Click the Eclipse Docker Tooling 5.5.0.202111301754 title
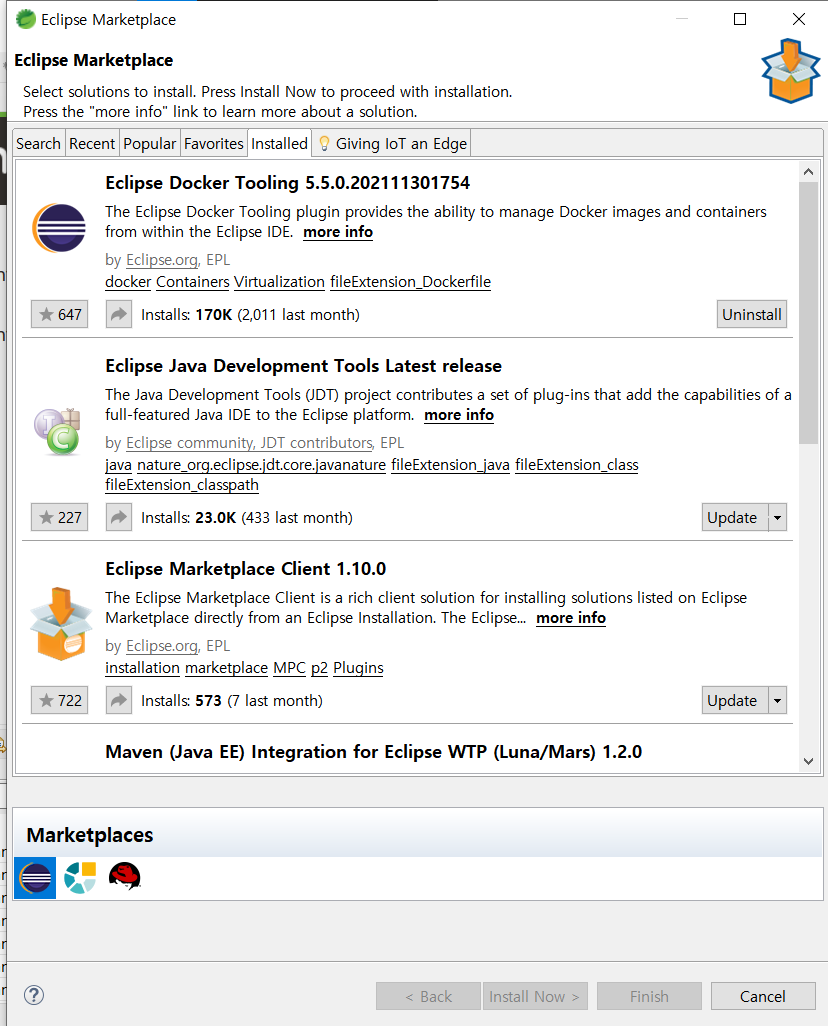The height and width of the screenshot is (1026, 828). point(287,183)
